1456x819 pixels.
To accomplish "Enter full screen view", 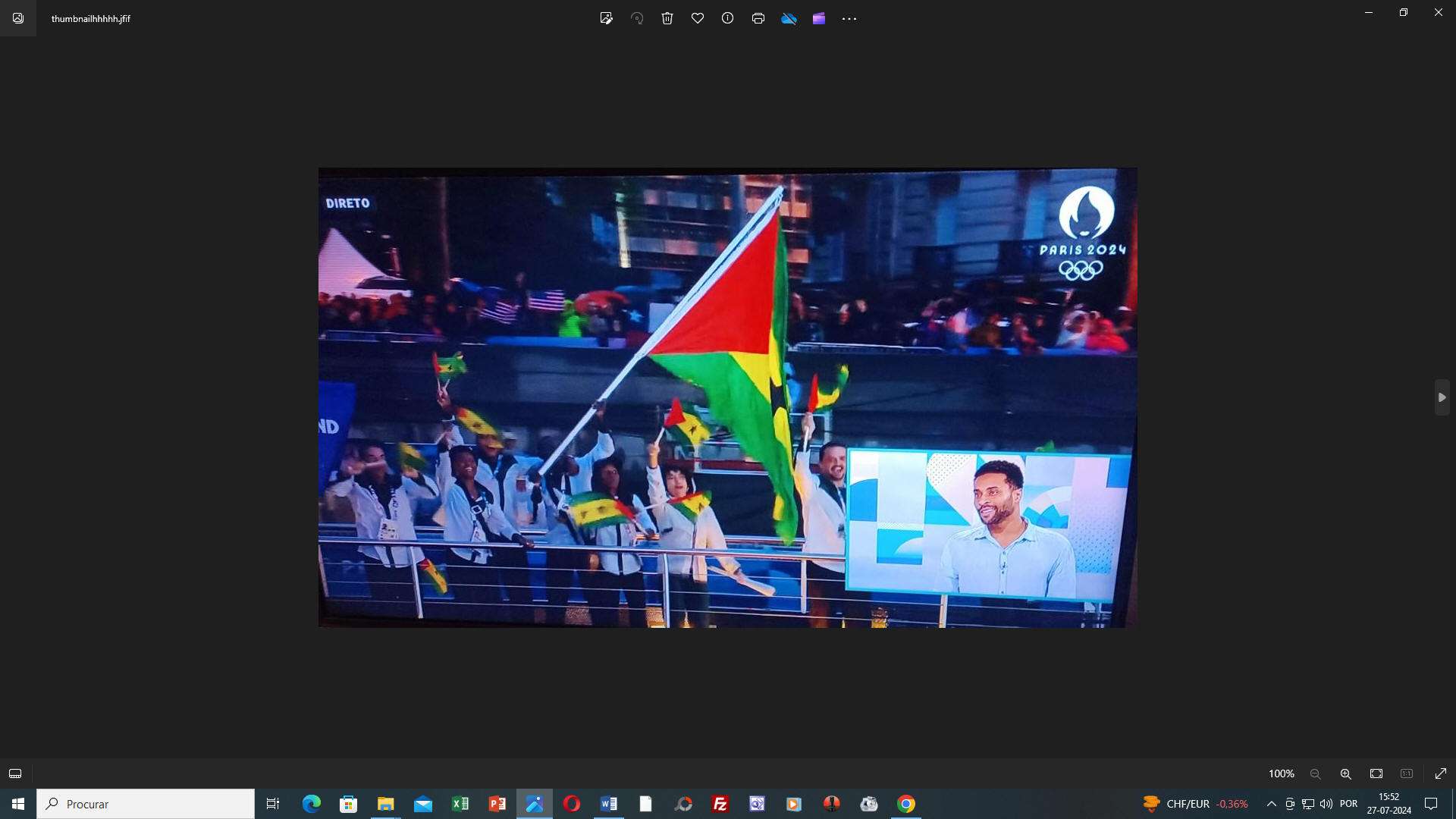I will coord(1441,773).
